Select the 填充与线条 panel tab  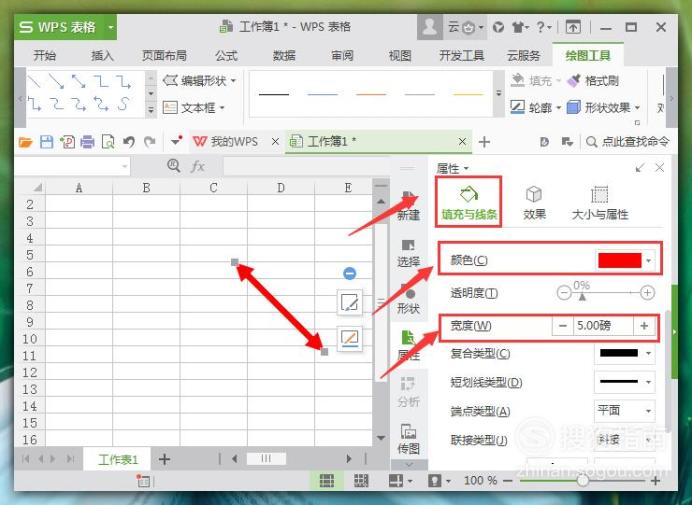pos(469,202)
